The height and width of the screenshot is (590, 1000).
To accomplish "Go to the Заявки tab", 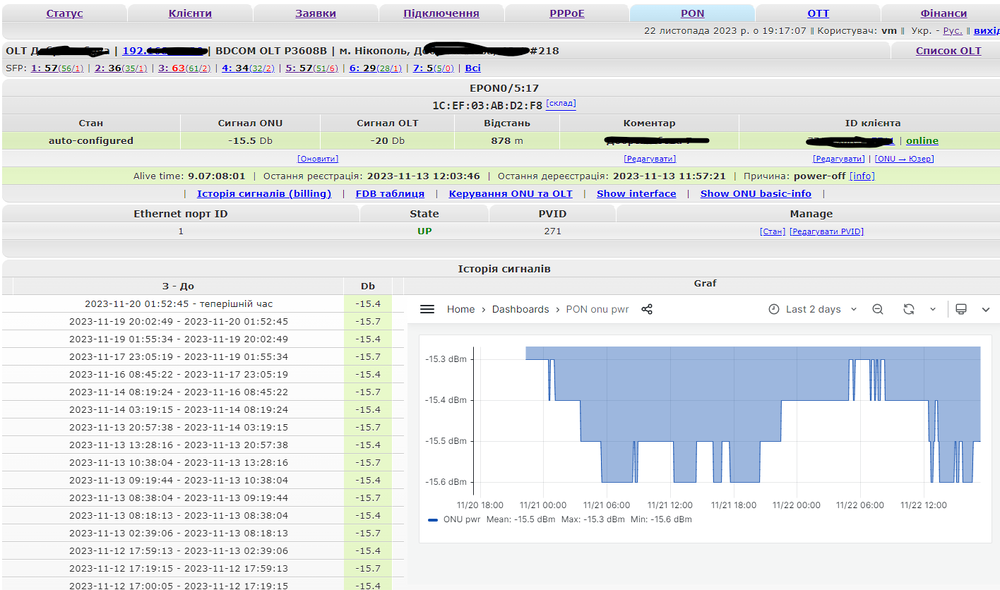I will tap(316, 14).
